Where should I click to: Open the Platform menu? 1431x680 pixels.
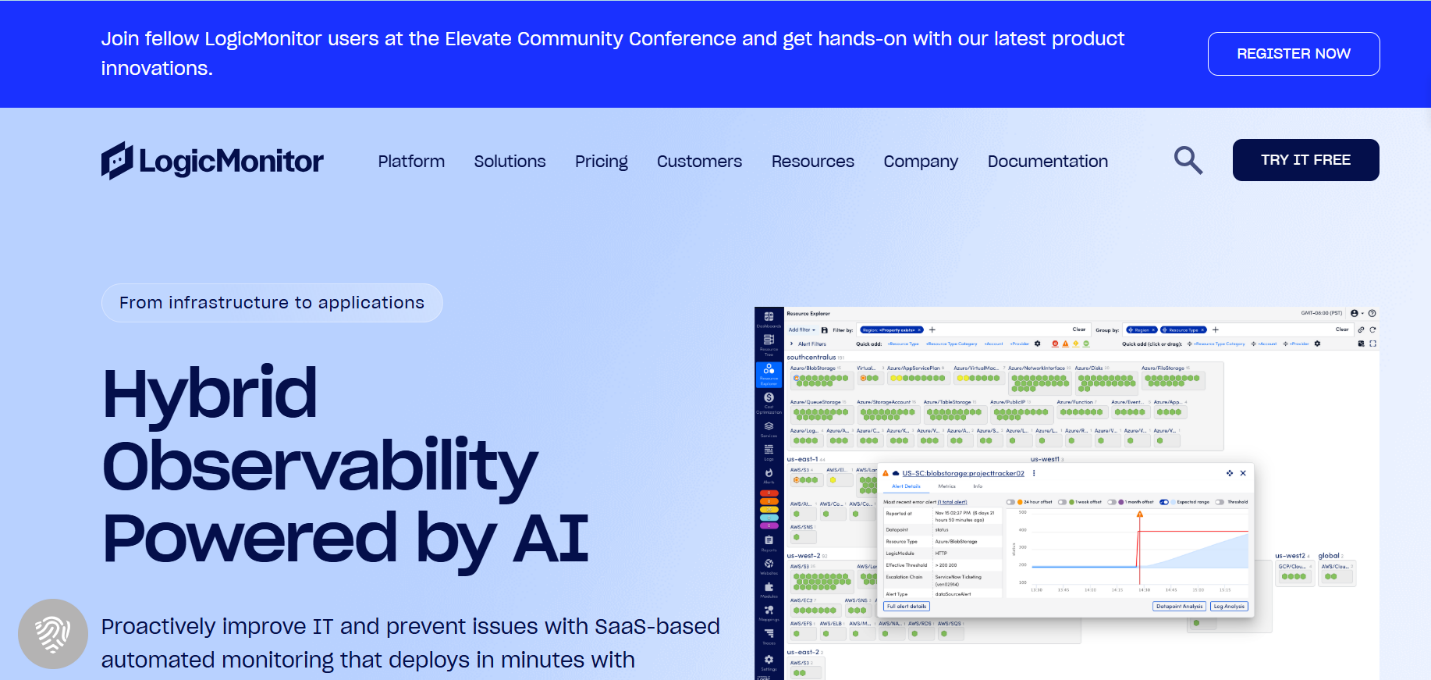coord(411,161)
